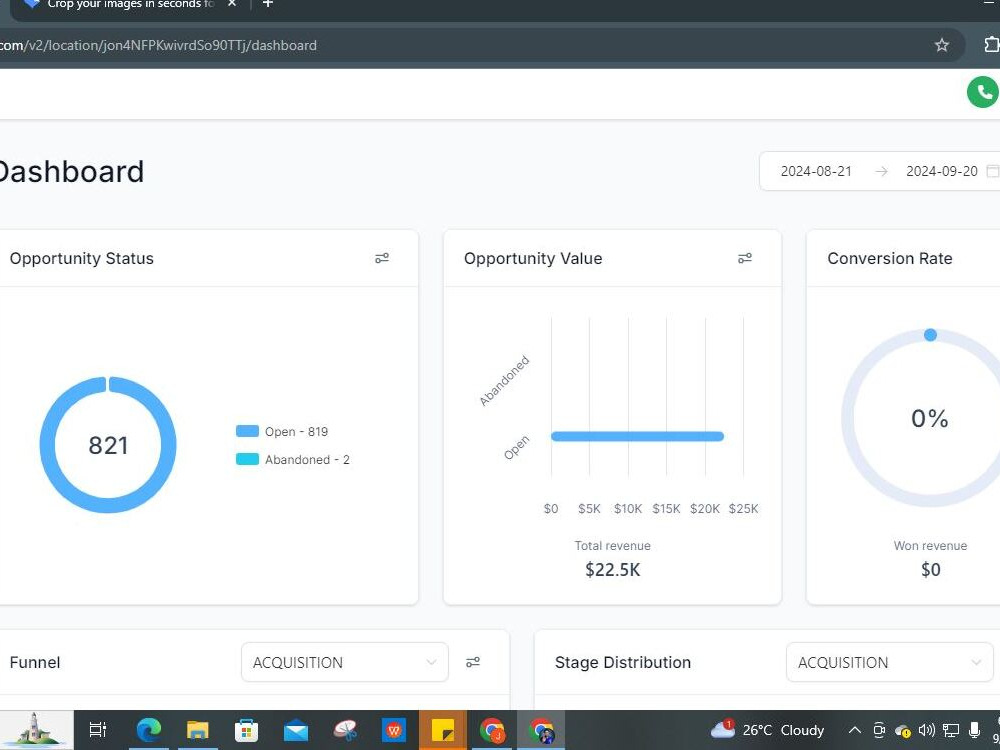
Task: Open File Explorer from taskbar
Action: pos(198,730)
